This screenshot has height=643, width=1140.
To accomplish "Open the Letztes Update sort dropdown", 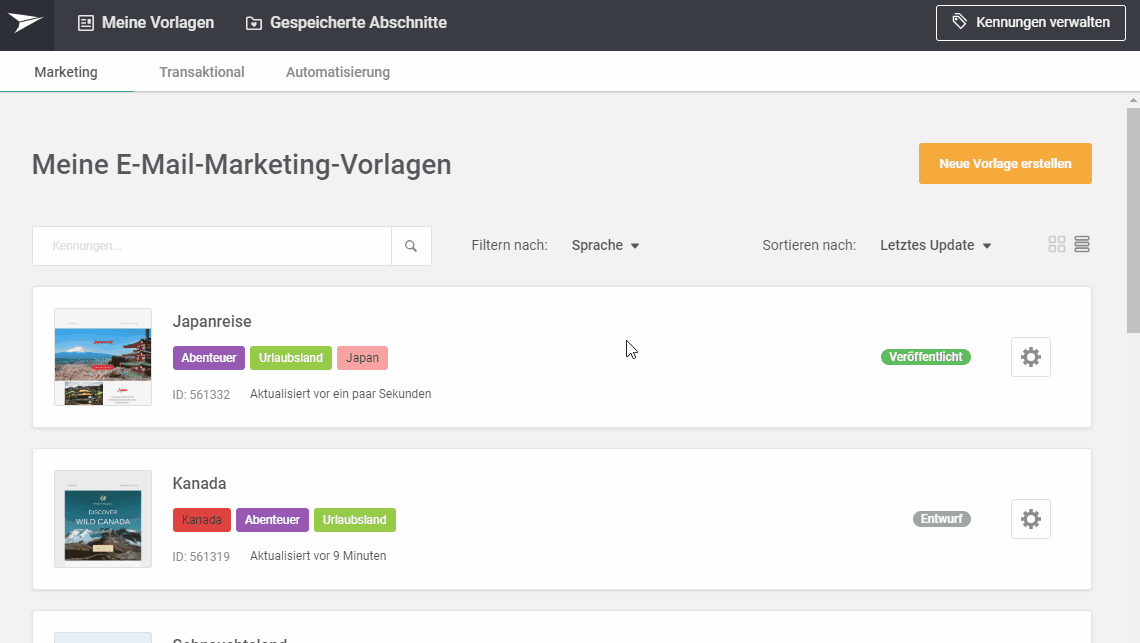I will point(935,246).
